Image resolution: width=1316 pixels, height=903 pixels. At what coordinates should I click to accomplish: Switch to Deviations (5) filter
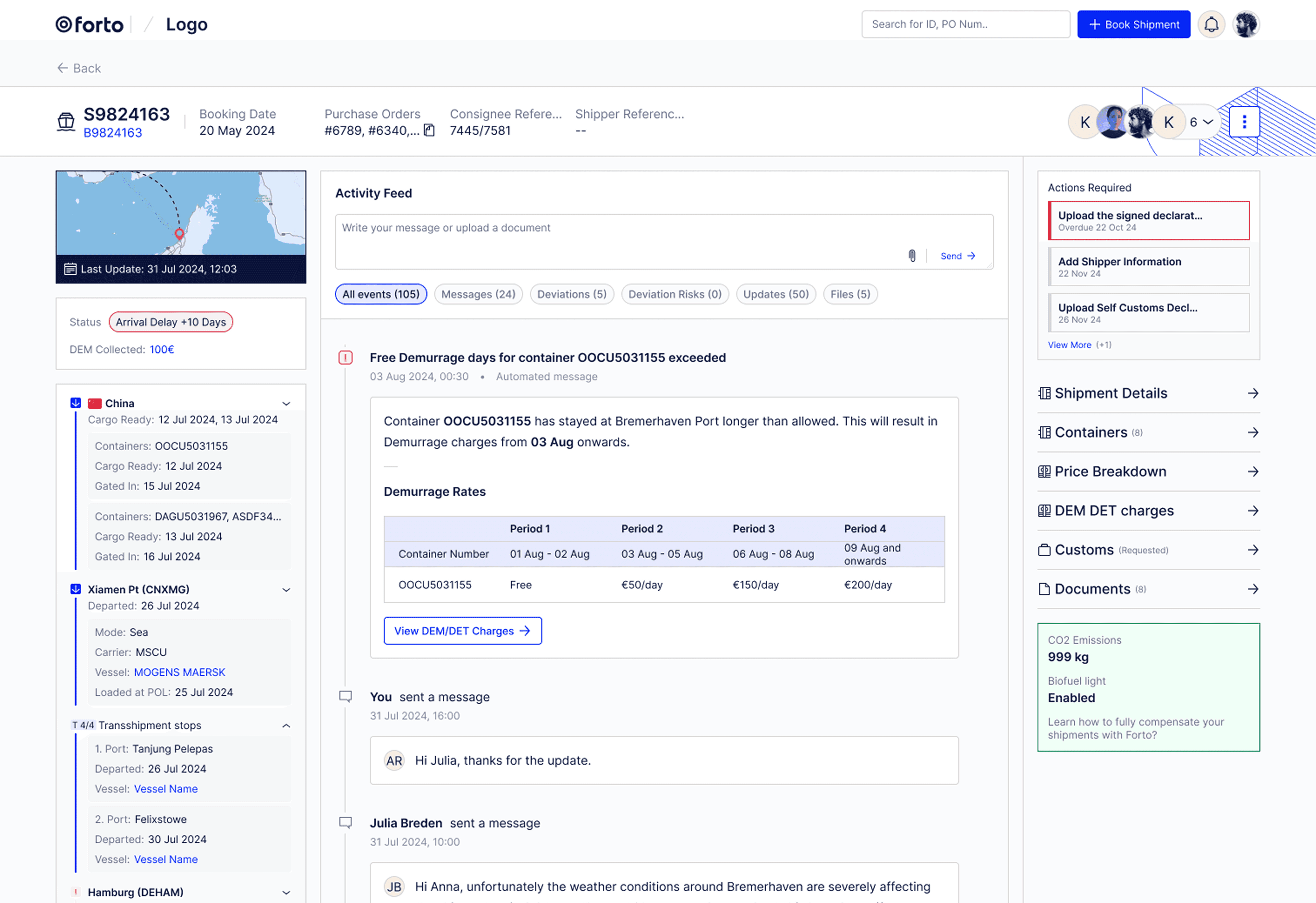571,294
